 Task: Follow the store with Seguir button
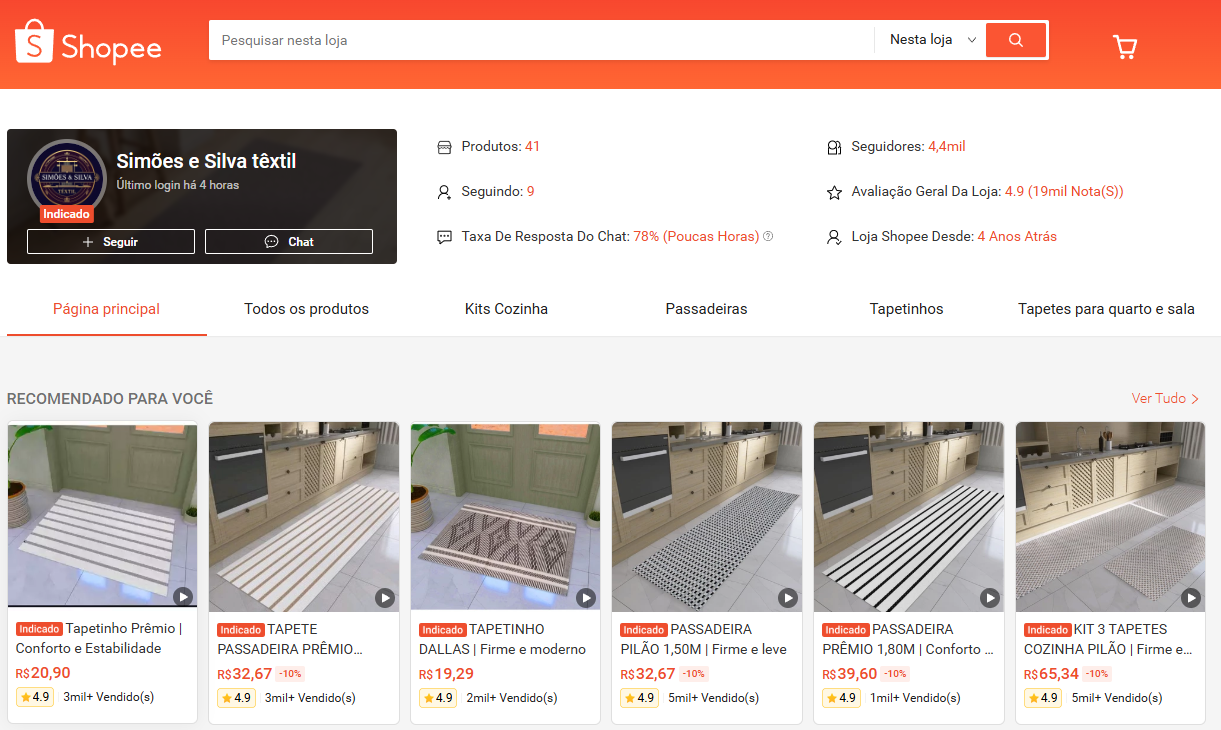pyautogui.click(x=111, y=242)
